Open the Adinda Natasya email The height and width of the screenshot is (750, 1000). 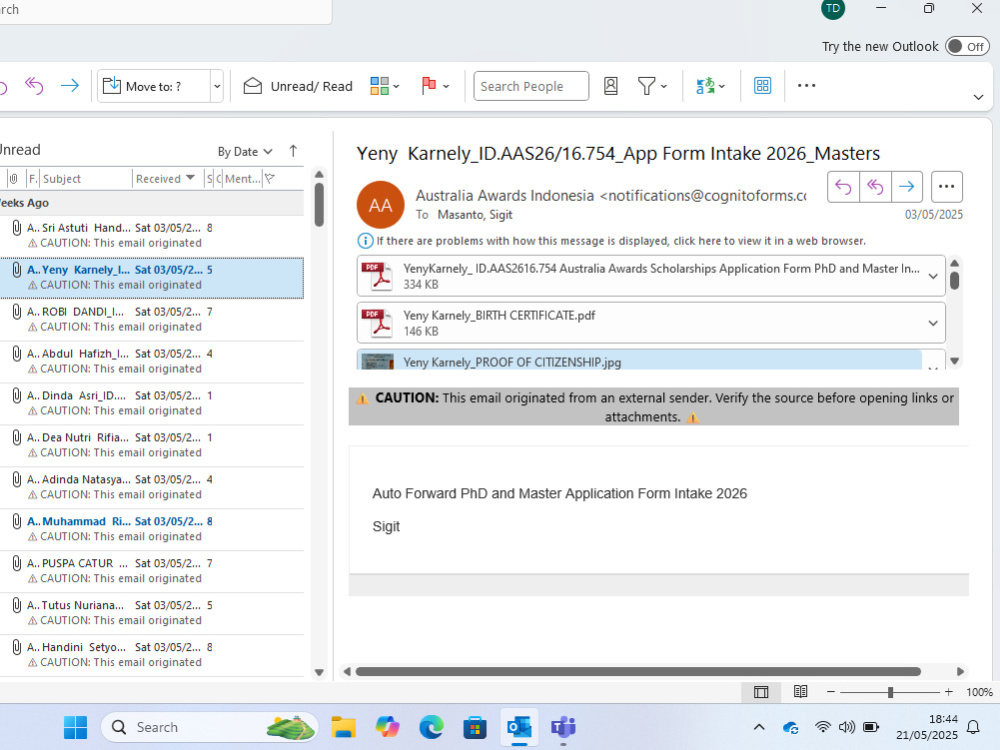152,487
